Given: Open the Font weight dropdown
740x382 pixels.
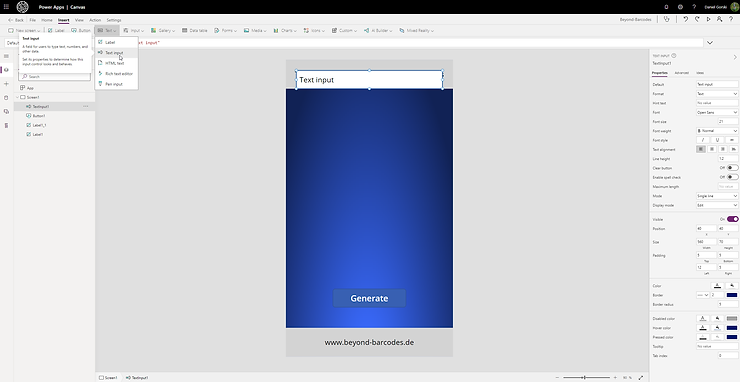Looking at the screenshot, I should pos(717,131).
